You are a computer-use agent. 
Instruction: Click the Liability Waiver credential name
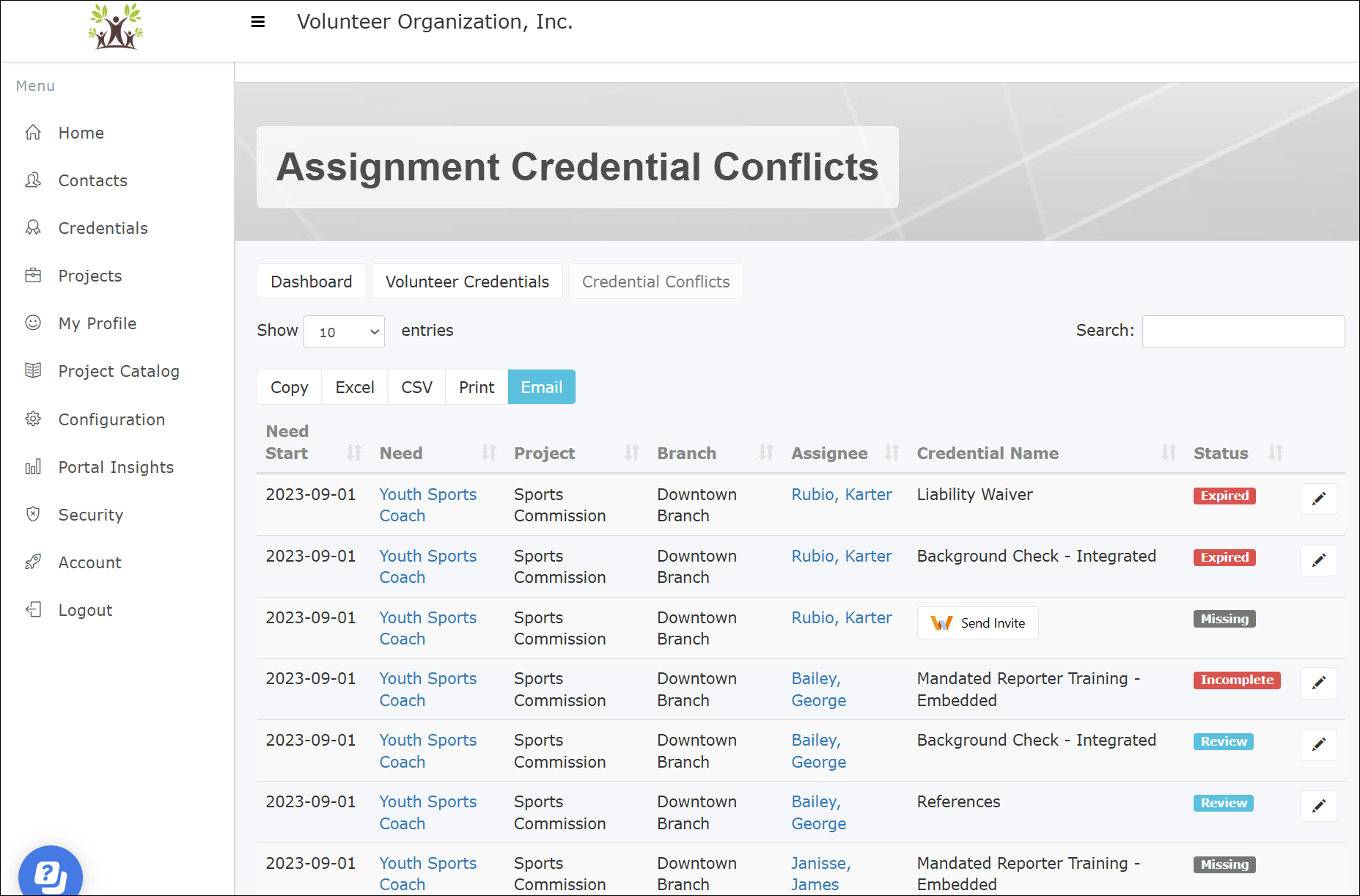(974, 494)
